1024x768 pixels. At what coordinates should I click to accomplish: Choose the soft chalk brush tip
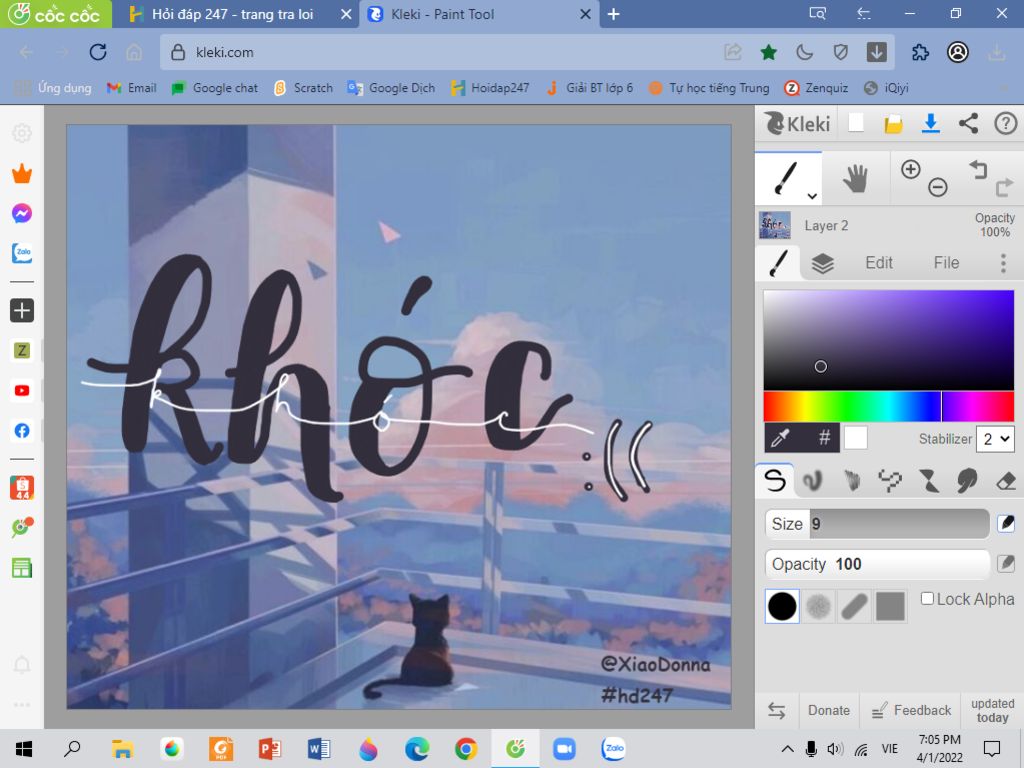(818, 606)
